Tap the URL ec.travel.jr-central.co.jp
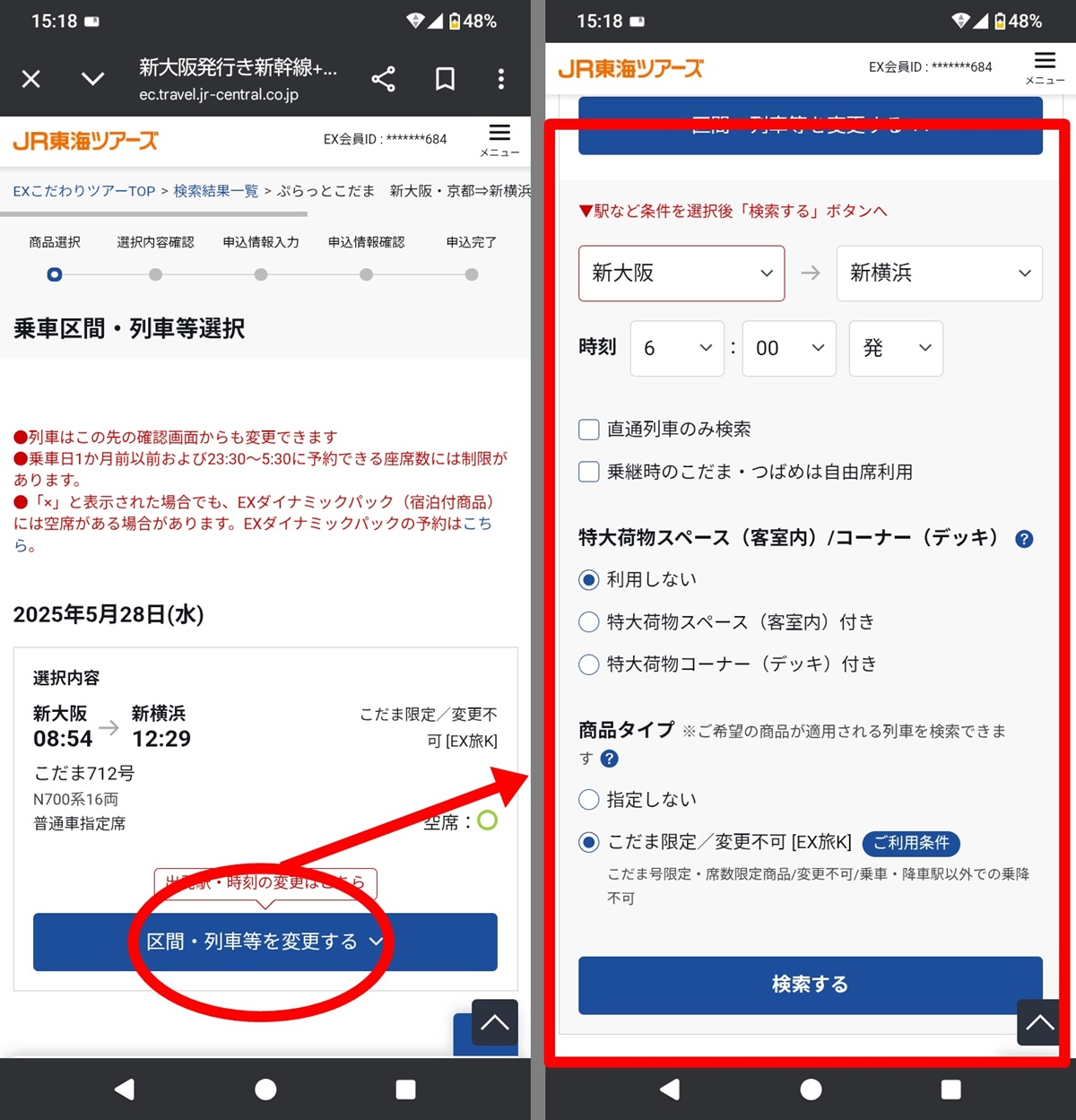Screen dimensions: 1076x1120 [219, 94]
